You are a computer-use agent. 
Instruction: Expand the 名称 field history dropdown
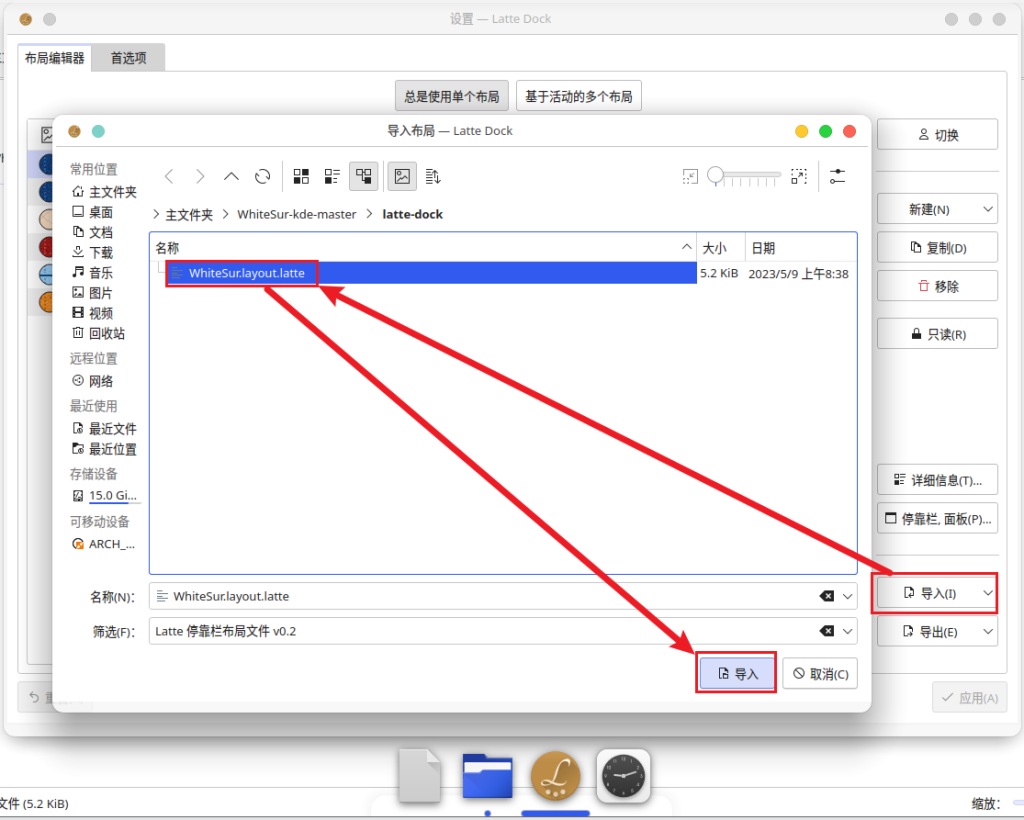tap(848, 596)
